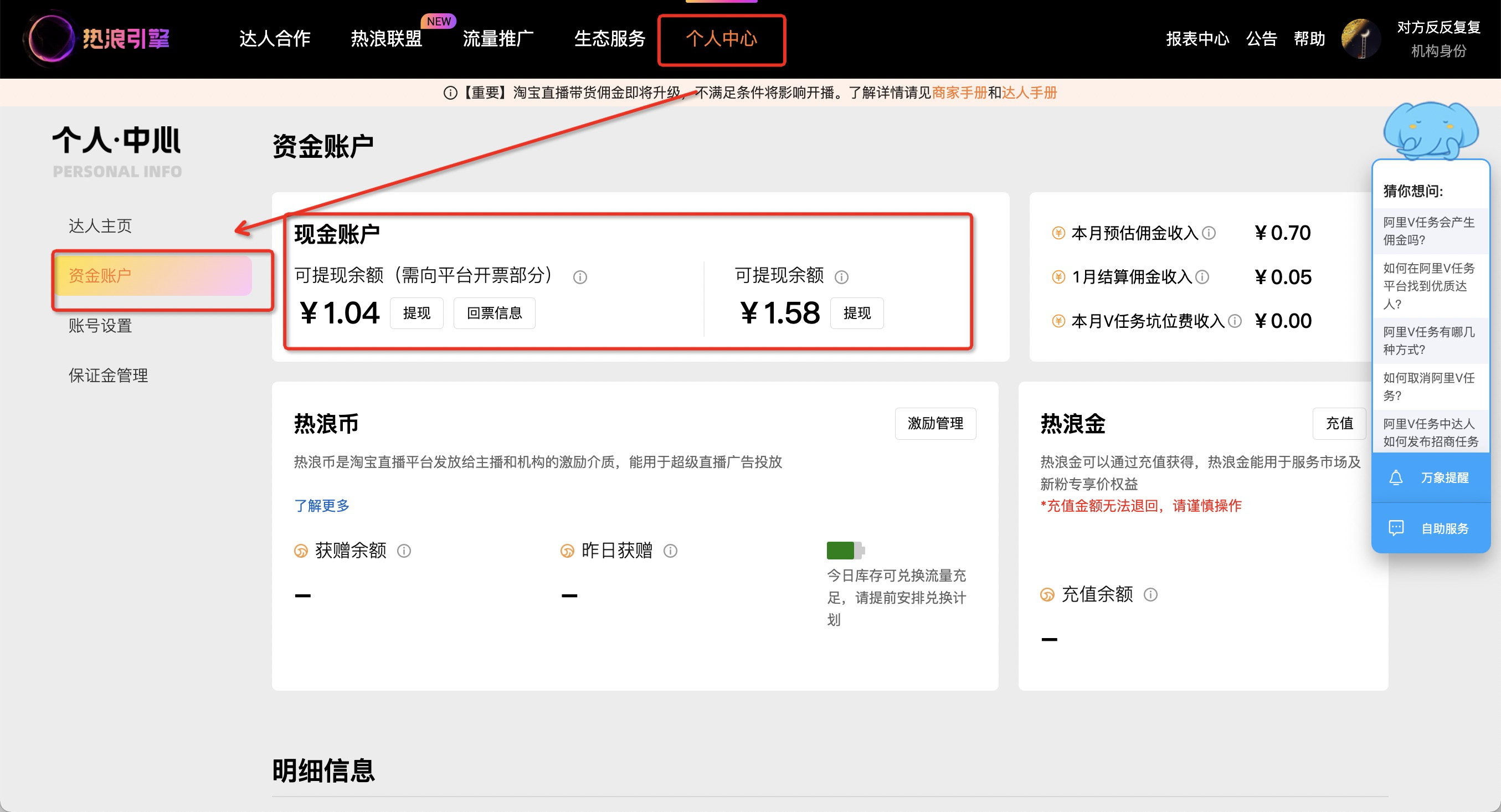This screenshot has width=1501, height=812.
Task: Click info icon beside 可提现余额（需向平台开票部分）
Action: [x=580, y=277]
